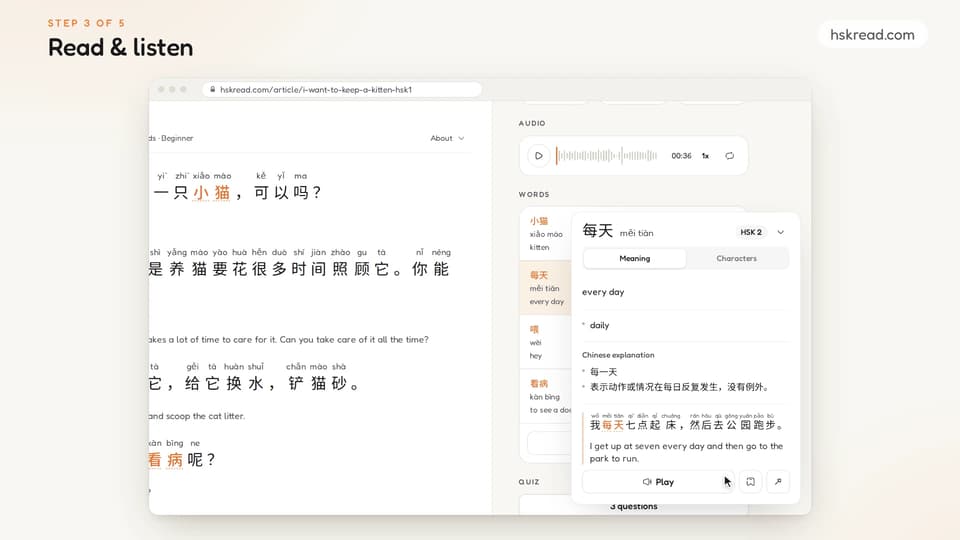
Task: Click the Chinese explanation 每一天
Action: click(x=604, y=372)
